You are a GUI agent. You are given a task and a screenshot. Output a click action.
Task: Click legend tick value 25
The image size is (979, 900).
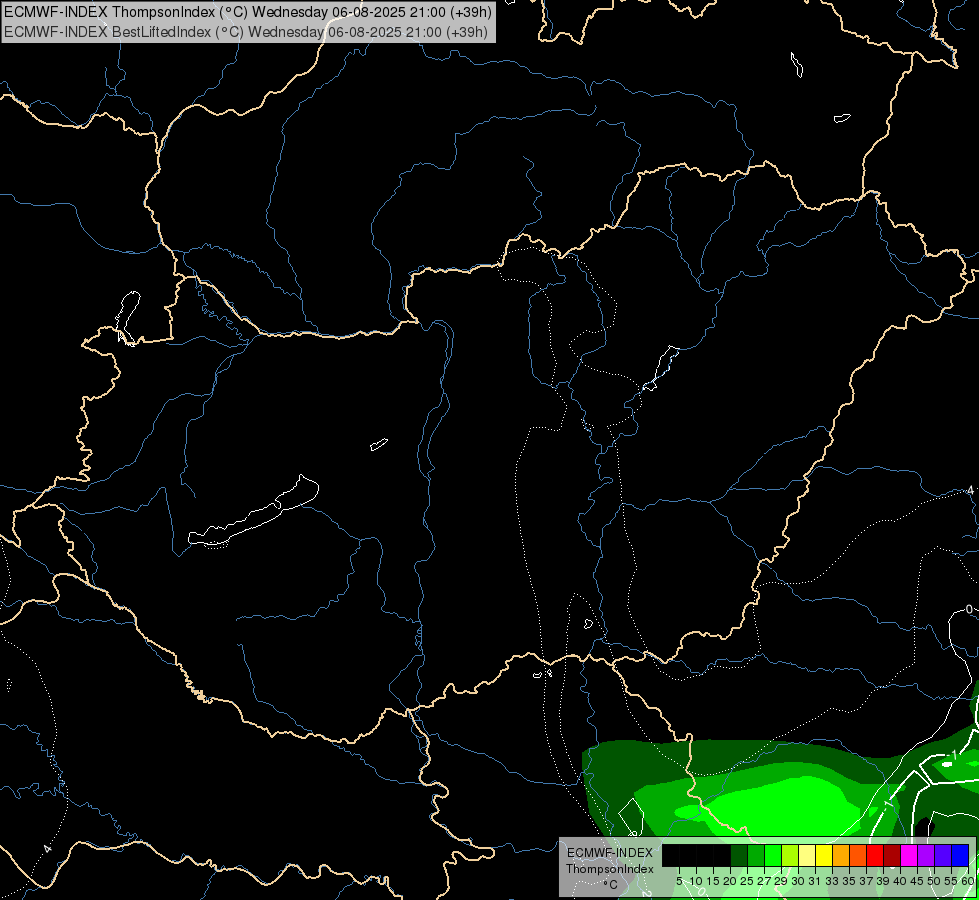[x=747, y=881]
